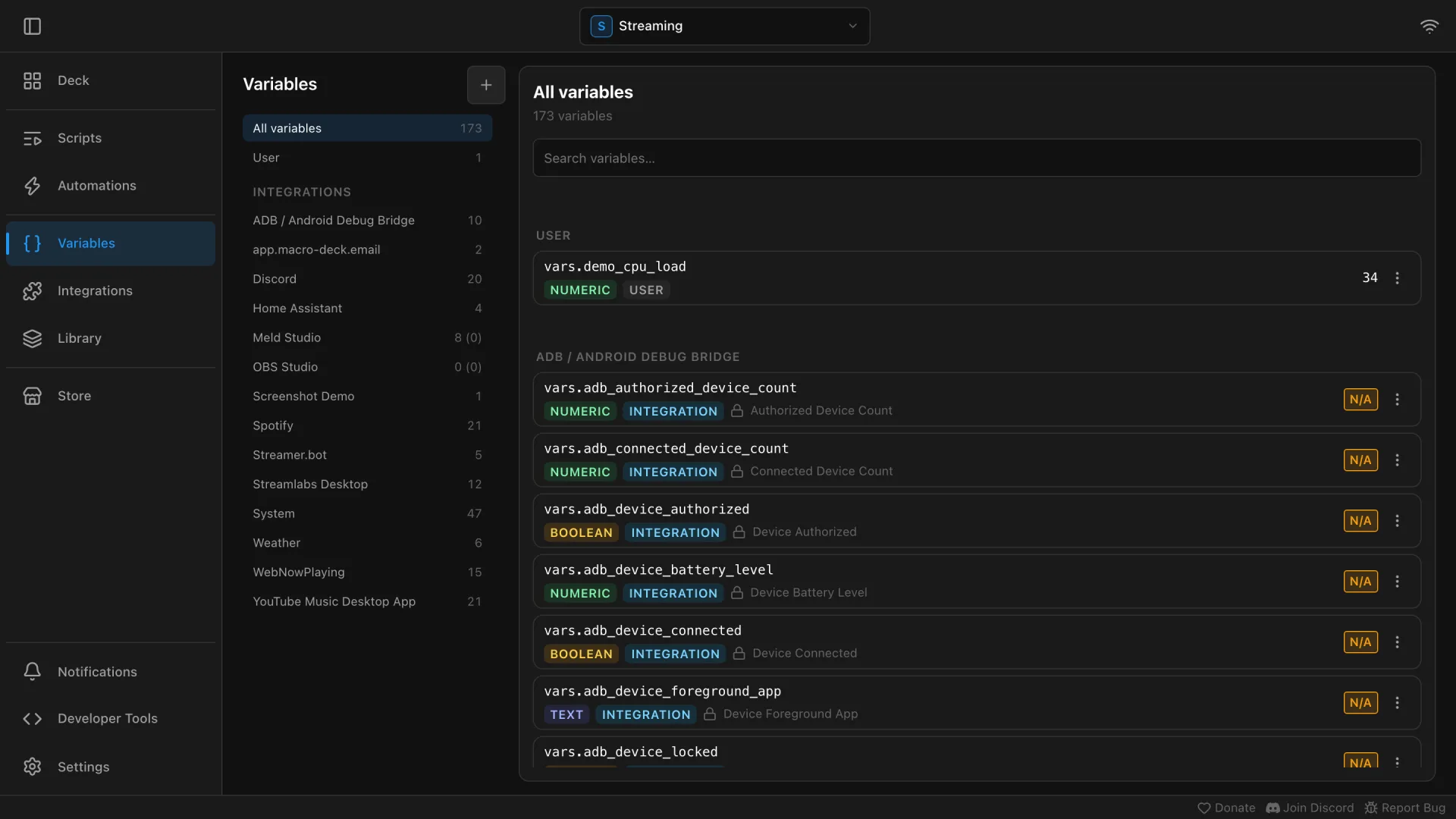Filter by User variables
Image resolution: width=1456 pixels, height=819 pixels.
(x=367, y=158)
